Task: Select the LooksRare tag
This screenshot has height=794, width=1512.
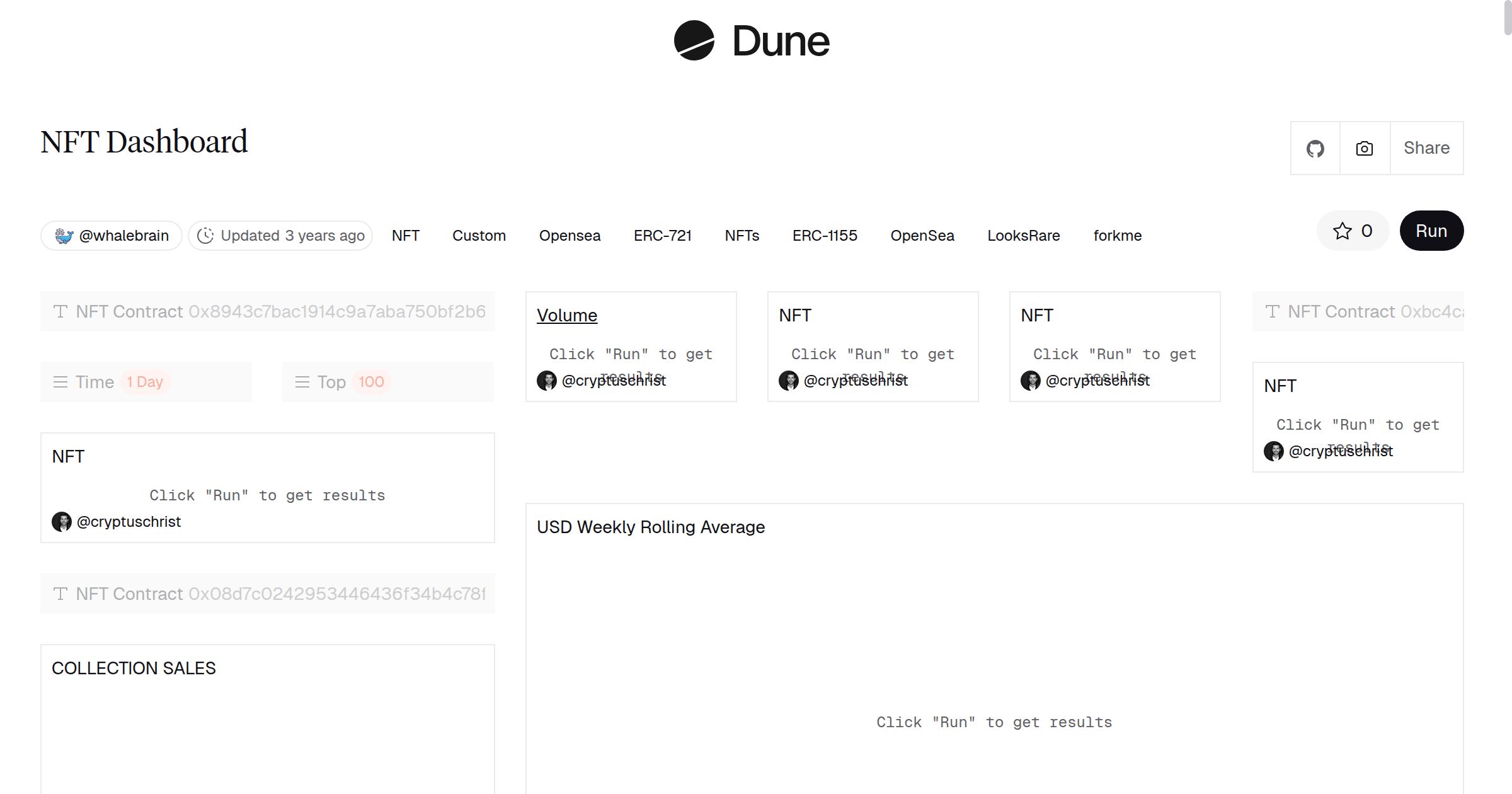Action: 1024,235
